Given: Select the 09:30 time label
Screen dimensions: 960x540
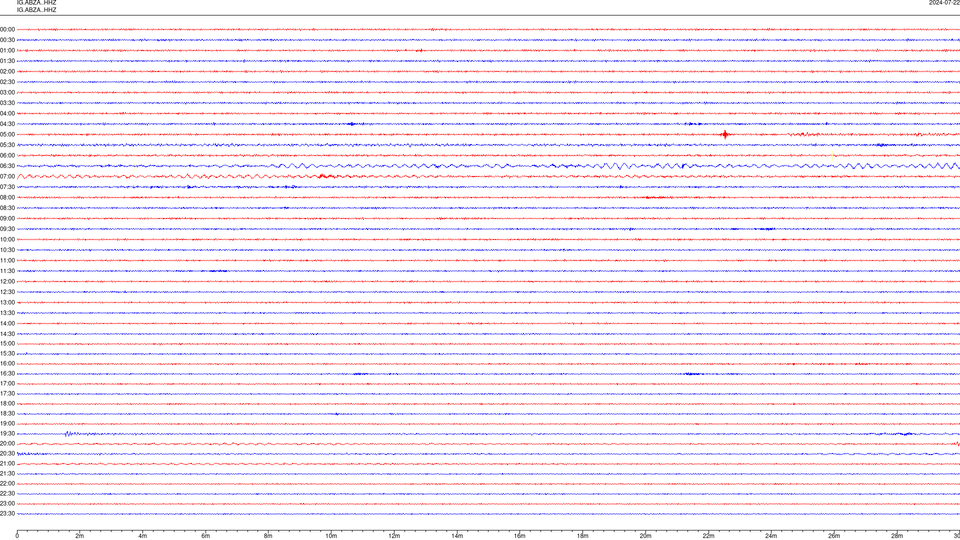Looking at the screenshot, I should click(7, 230).
